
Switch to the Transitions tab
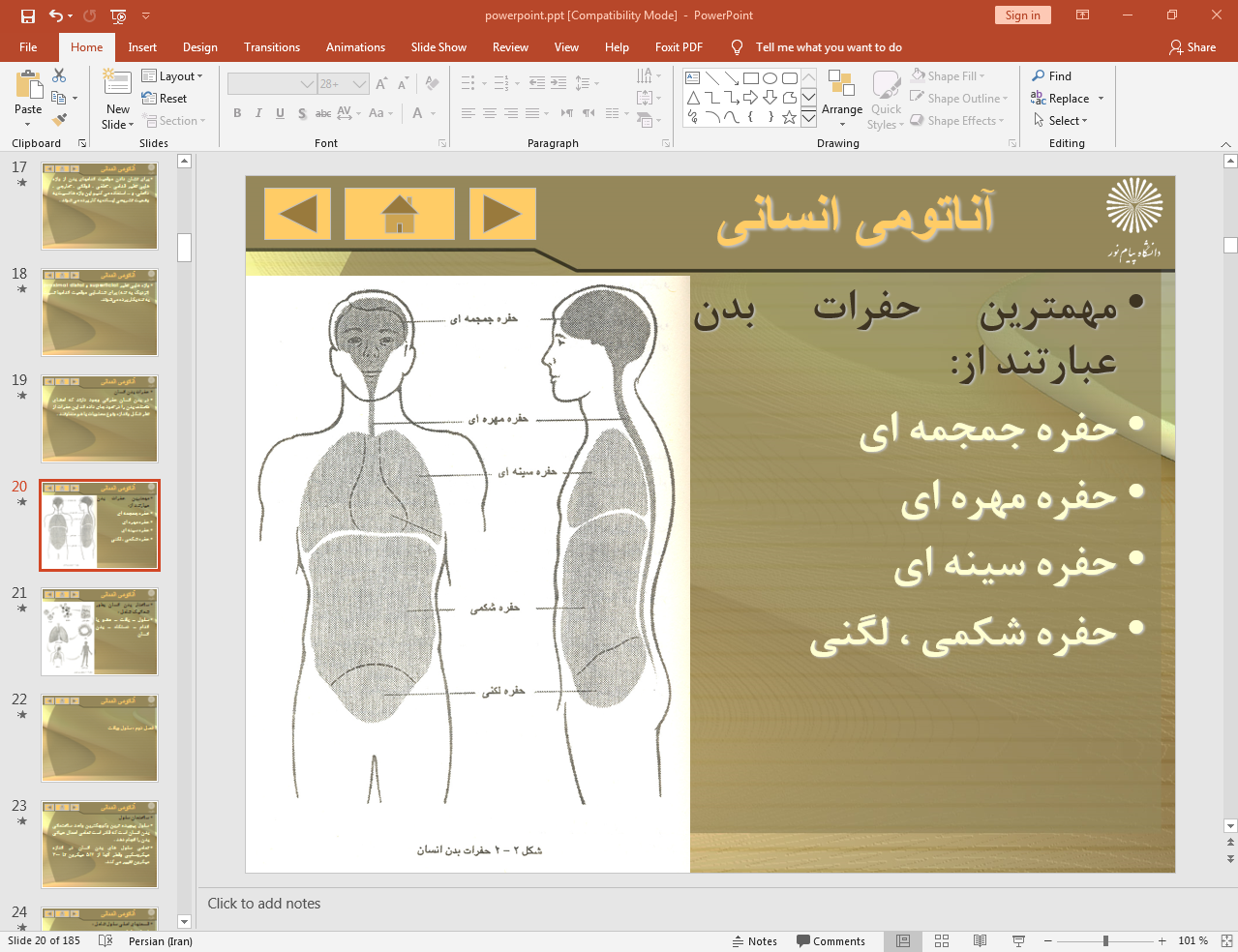[x=272, y=46]
